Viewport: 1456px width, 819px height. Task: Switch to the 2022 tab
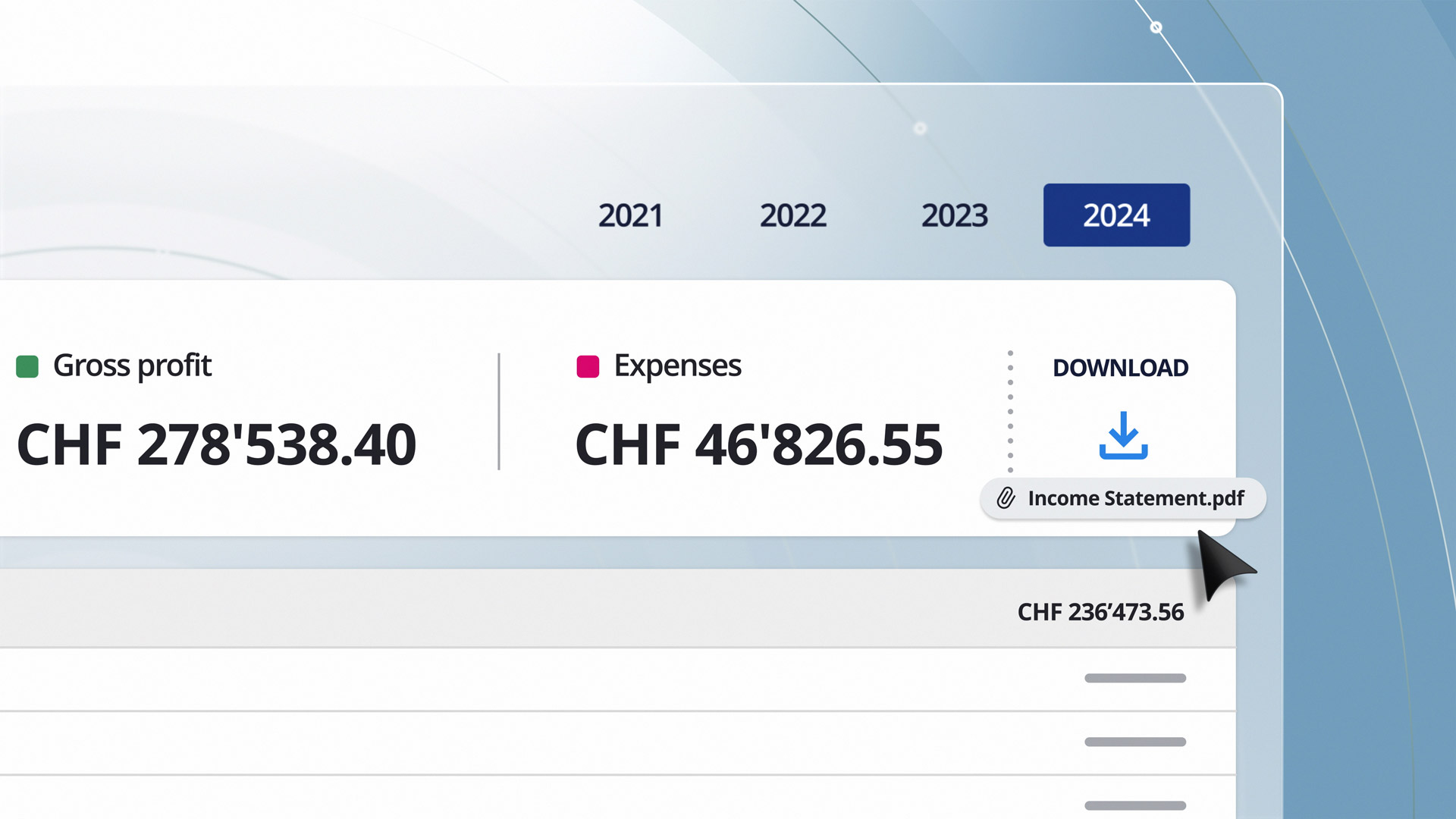click(792, 215)
